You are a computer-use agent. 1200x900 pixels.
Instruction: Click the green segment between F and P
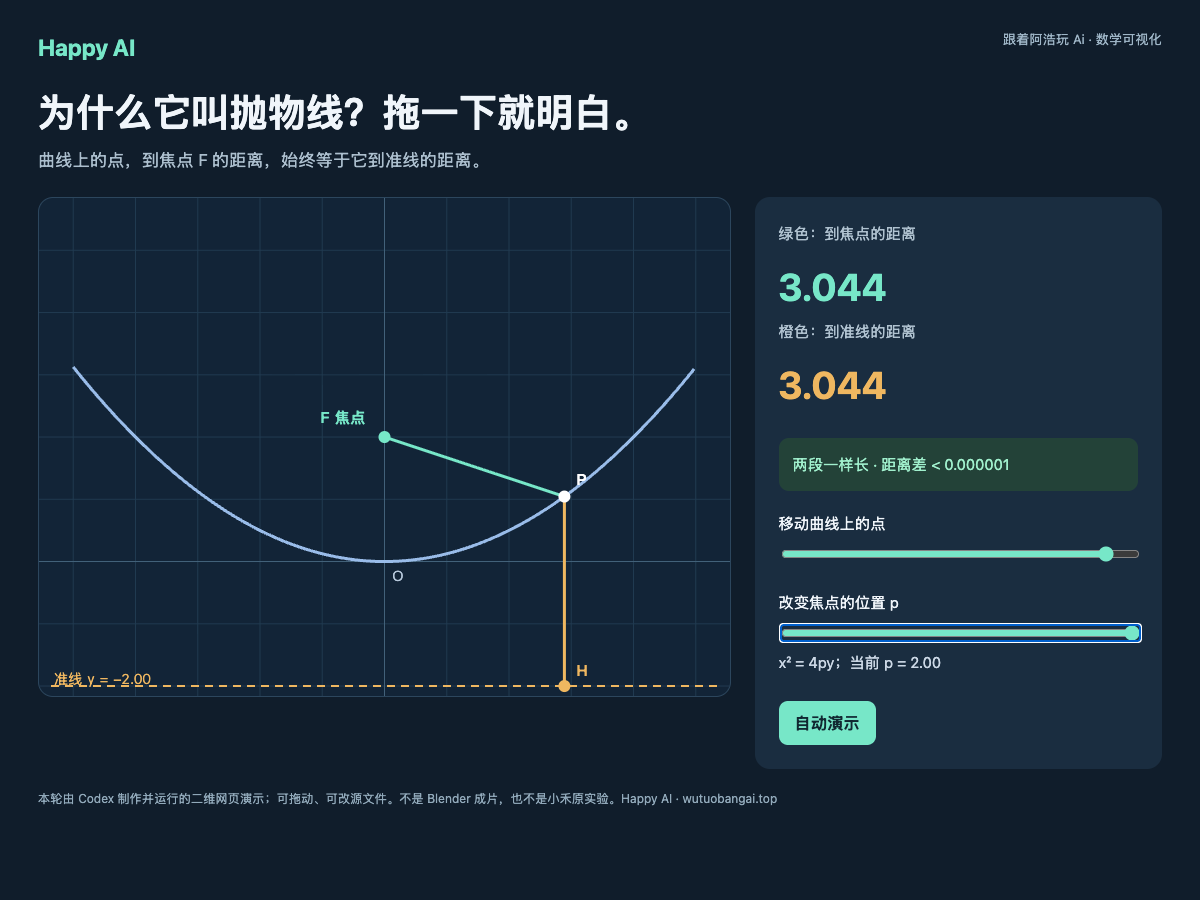point(474,467)
